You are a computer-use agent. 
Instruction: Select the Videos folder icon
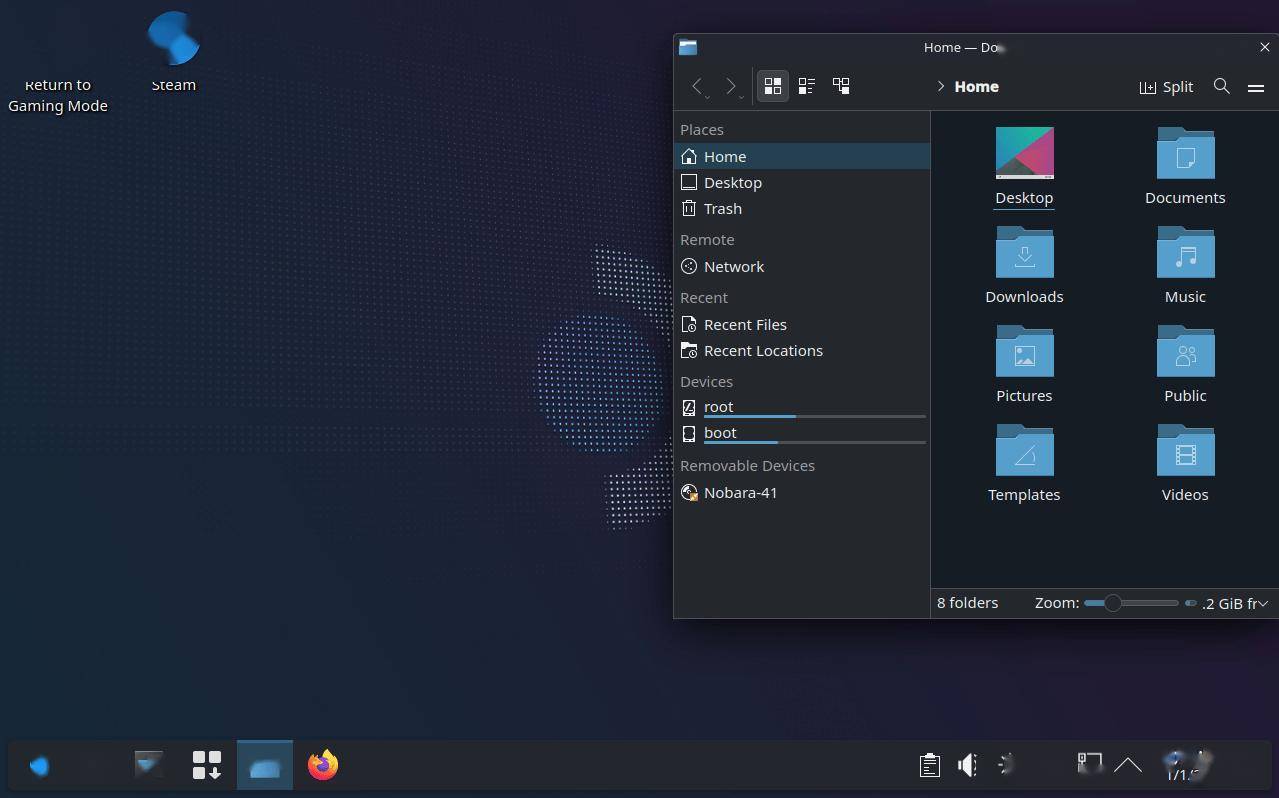click(1185, 449)
